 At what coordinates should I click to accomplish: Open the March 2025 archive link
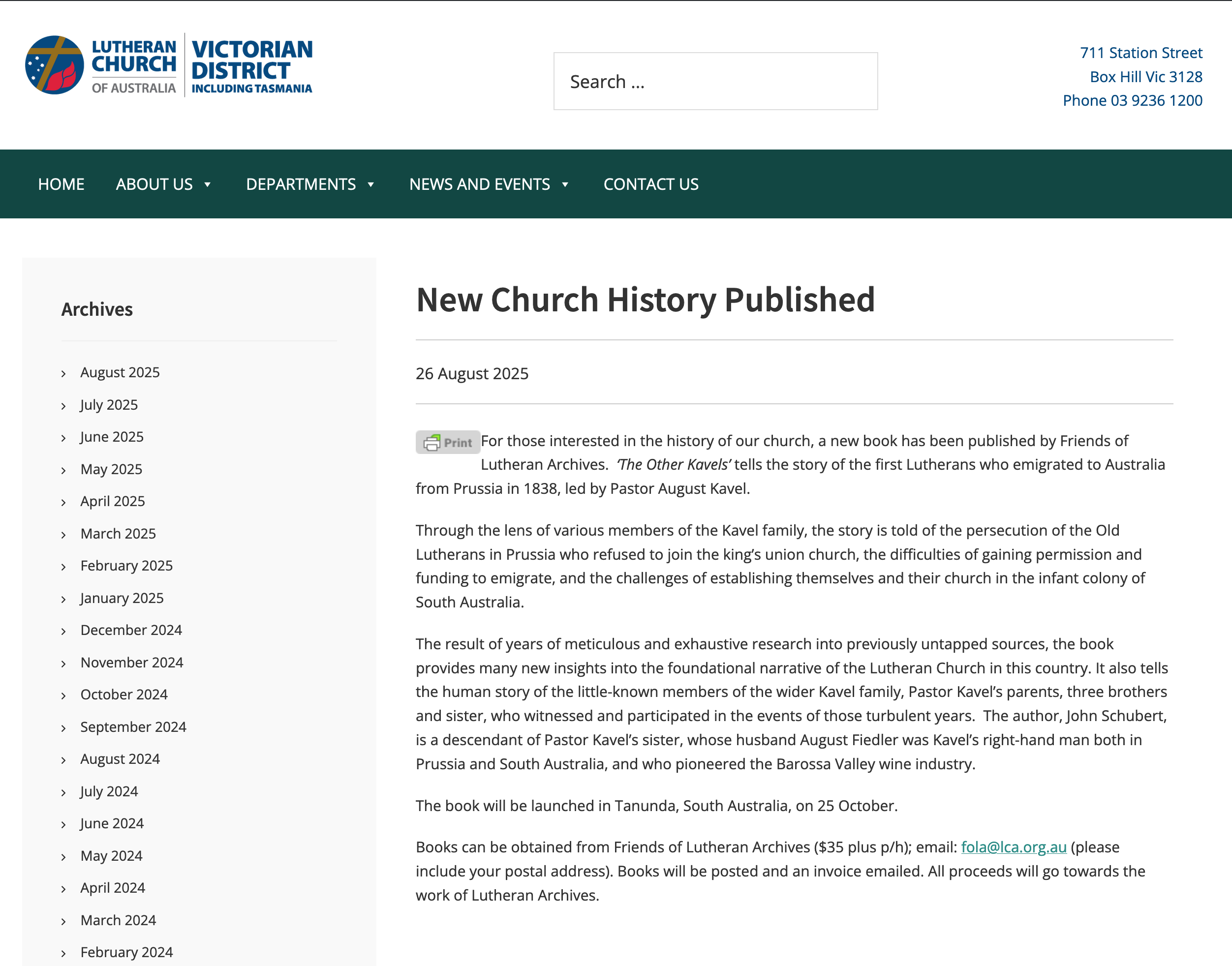click(118, 533)
